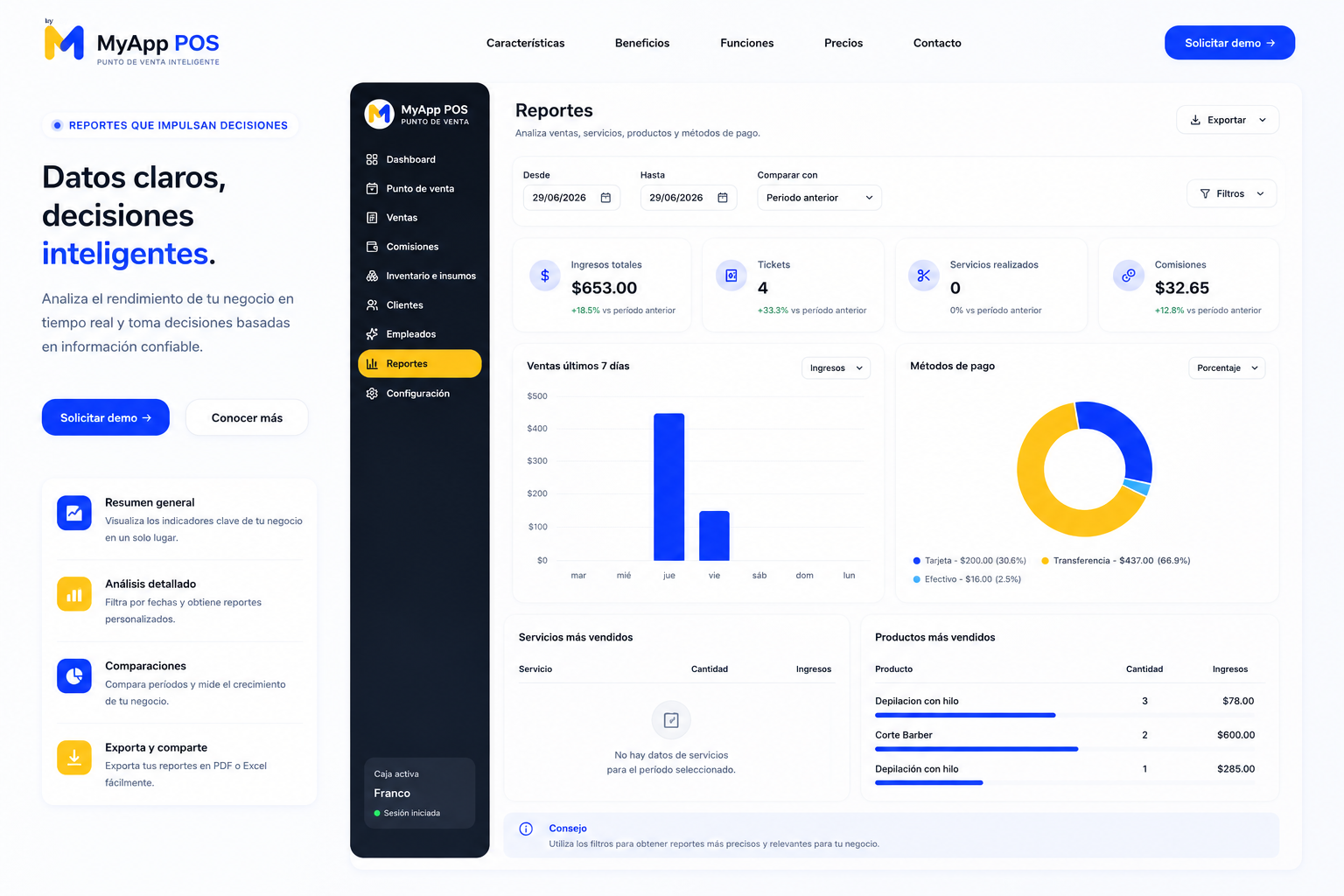Click the Reportes que impulsan decisiones badge
This screenshot has height=896, width=1344.
pyautogui.click(x=170, y=125)
